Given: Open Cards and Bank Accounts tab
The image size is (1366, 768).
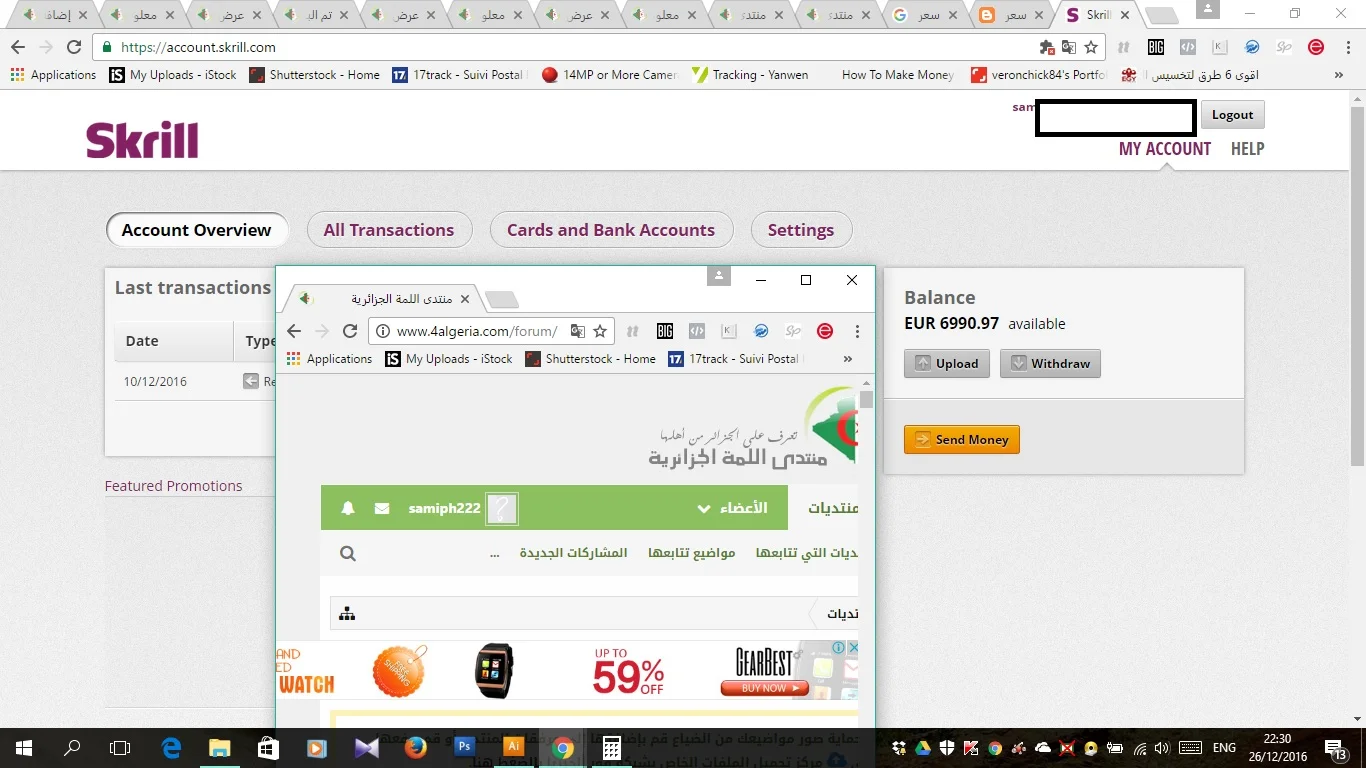Looking at the screenshot, I should click(610, 230).
